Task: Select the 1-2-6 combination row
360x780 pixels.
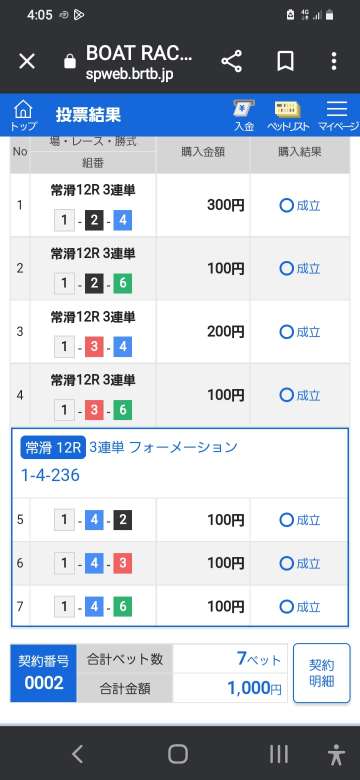Action: coord(180,269)
